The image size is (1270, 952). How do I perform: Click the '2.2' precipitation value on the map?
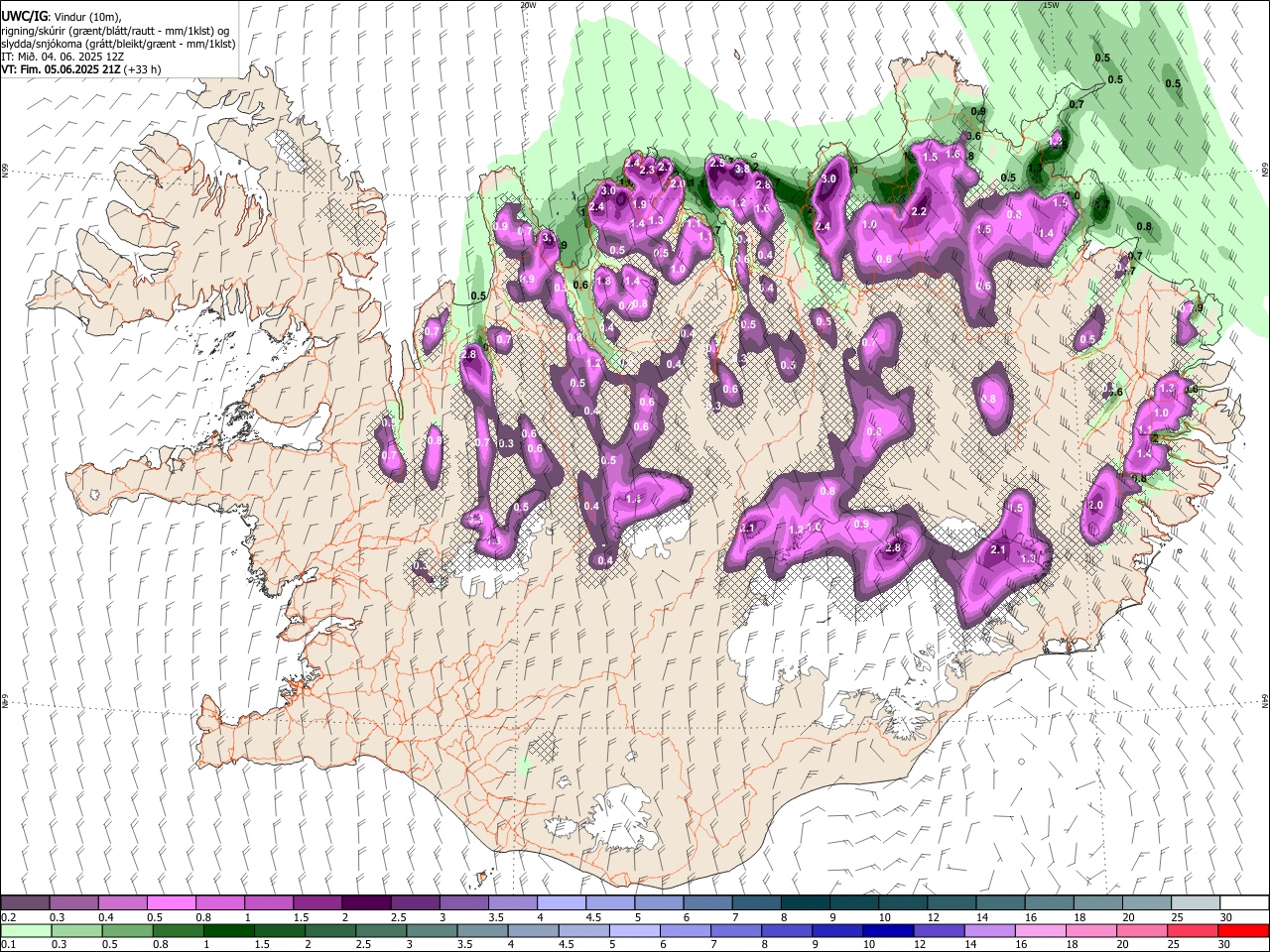point(919,211)
